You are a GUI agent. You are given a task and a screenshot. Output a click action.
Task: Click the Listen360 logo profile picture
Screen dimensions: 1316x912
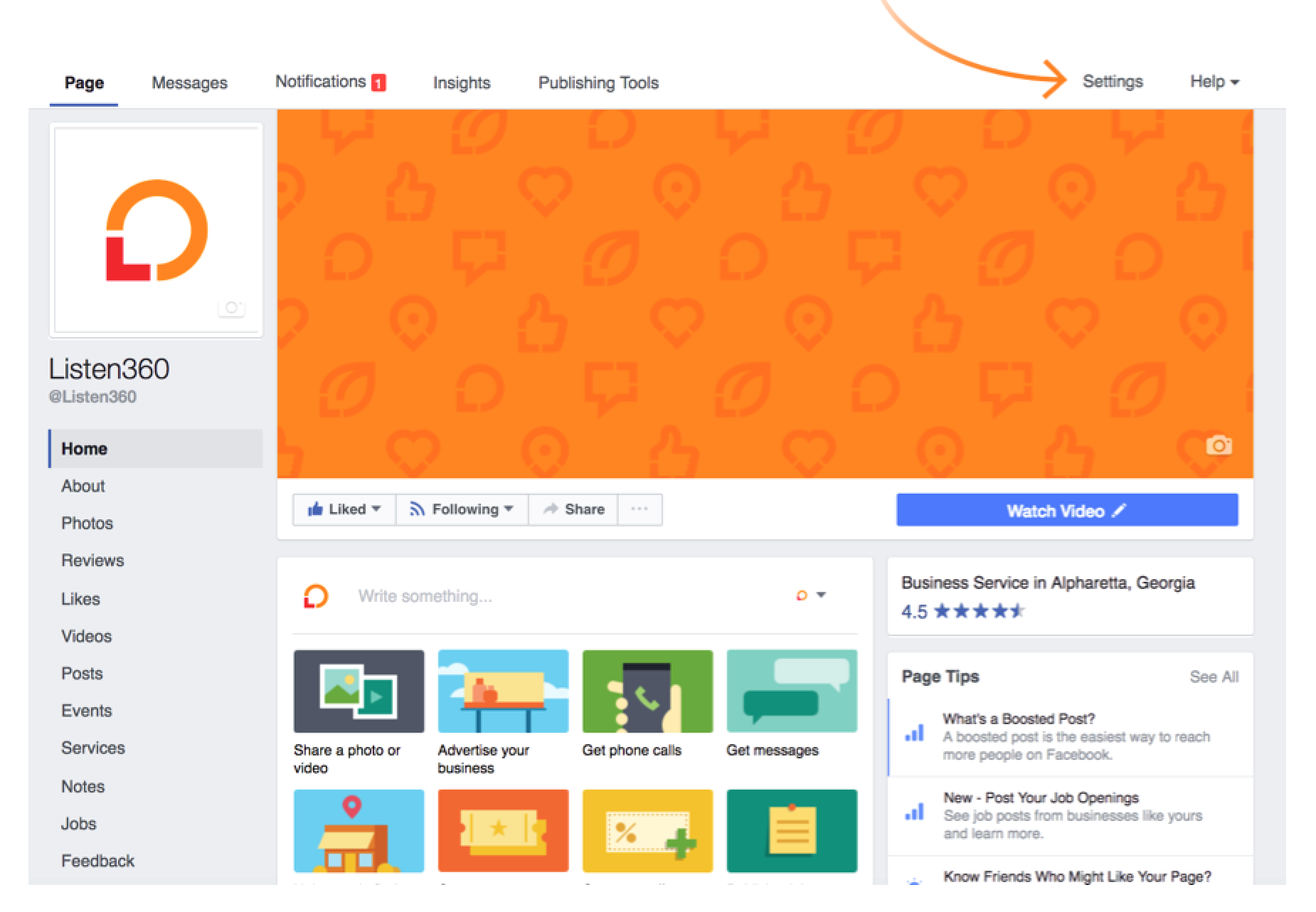(156, 230)
